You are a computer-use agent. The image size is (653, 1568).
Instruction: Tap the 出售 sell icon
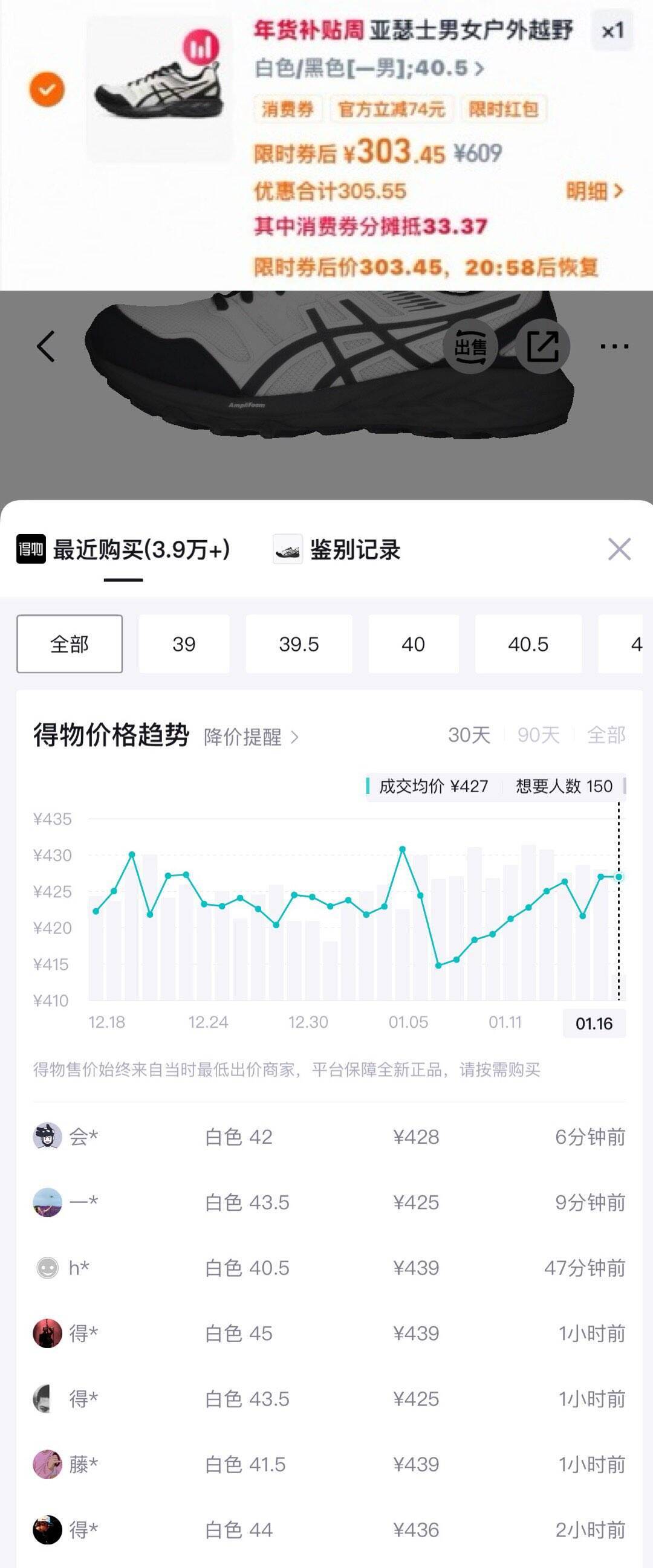[470, 346]
